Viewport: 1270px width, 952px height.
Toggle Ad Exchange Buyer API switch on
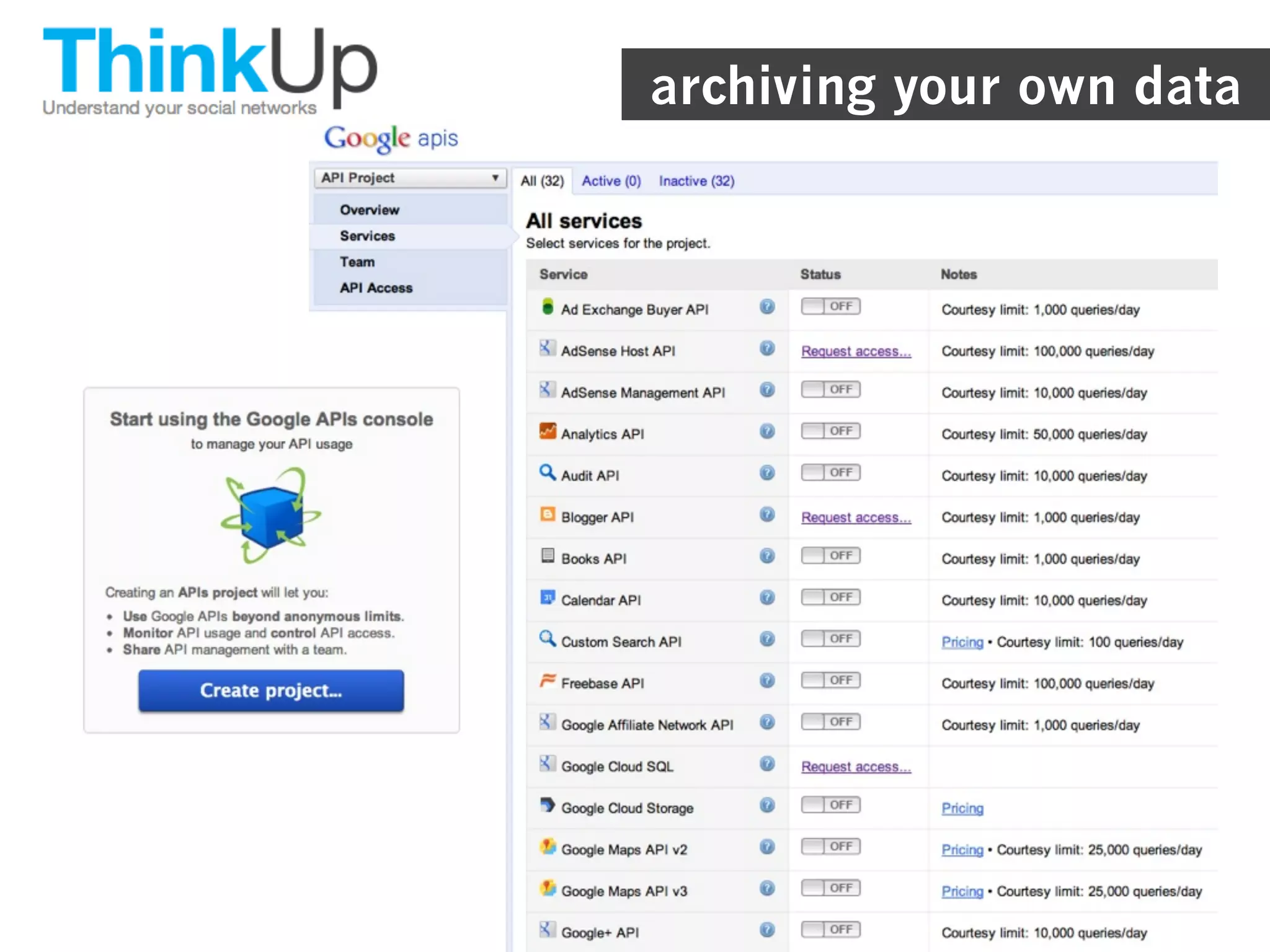[x=831, y=306]
